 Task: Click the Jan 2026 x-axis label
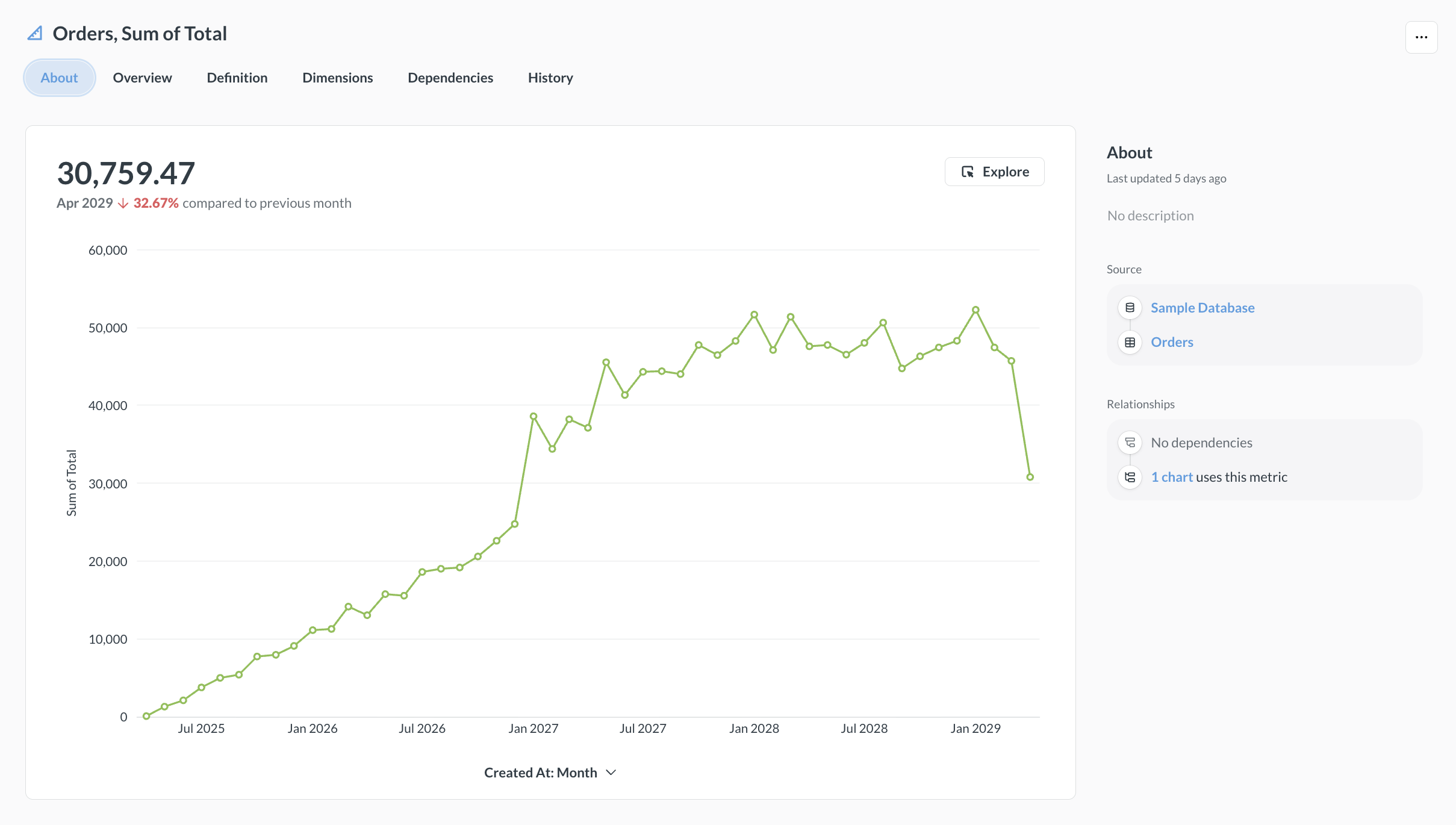313,729
